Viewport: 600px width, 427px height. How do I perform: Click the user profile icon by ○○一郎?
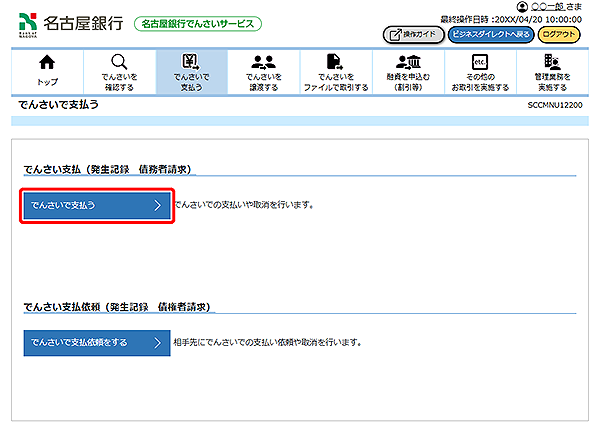click(x=521, y=8)
